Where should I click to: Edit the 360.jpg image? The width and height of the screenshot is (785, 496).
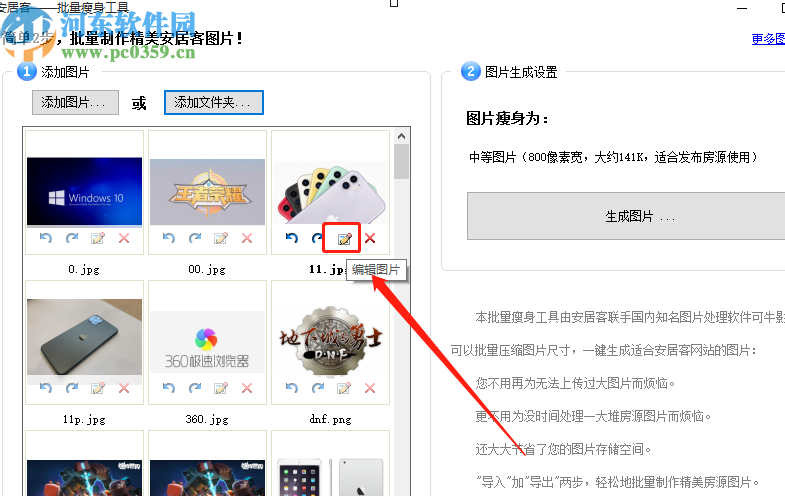point(221,388)
